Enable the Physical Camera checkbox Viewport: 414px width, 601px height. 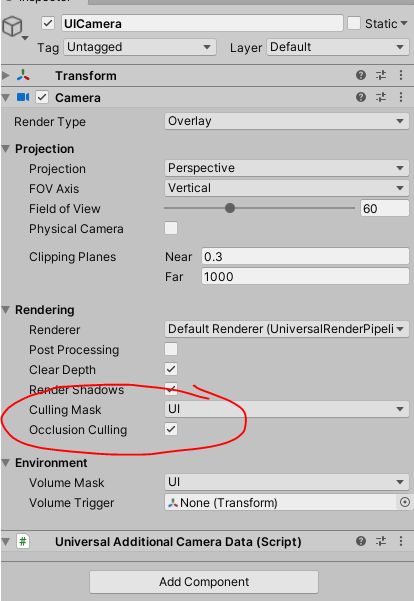pyautogui.click(x=171, y=228)
